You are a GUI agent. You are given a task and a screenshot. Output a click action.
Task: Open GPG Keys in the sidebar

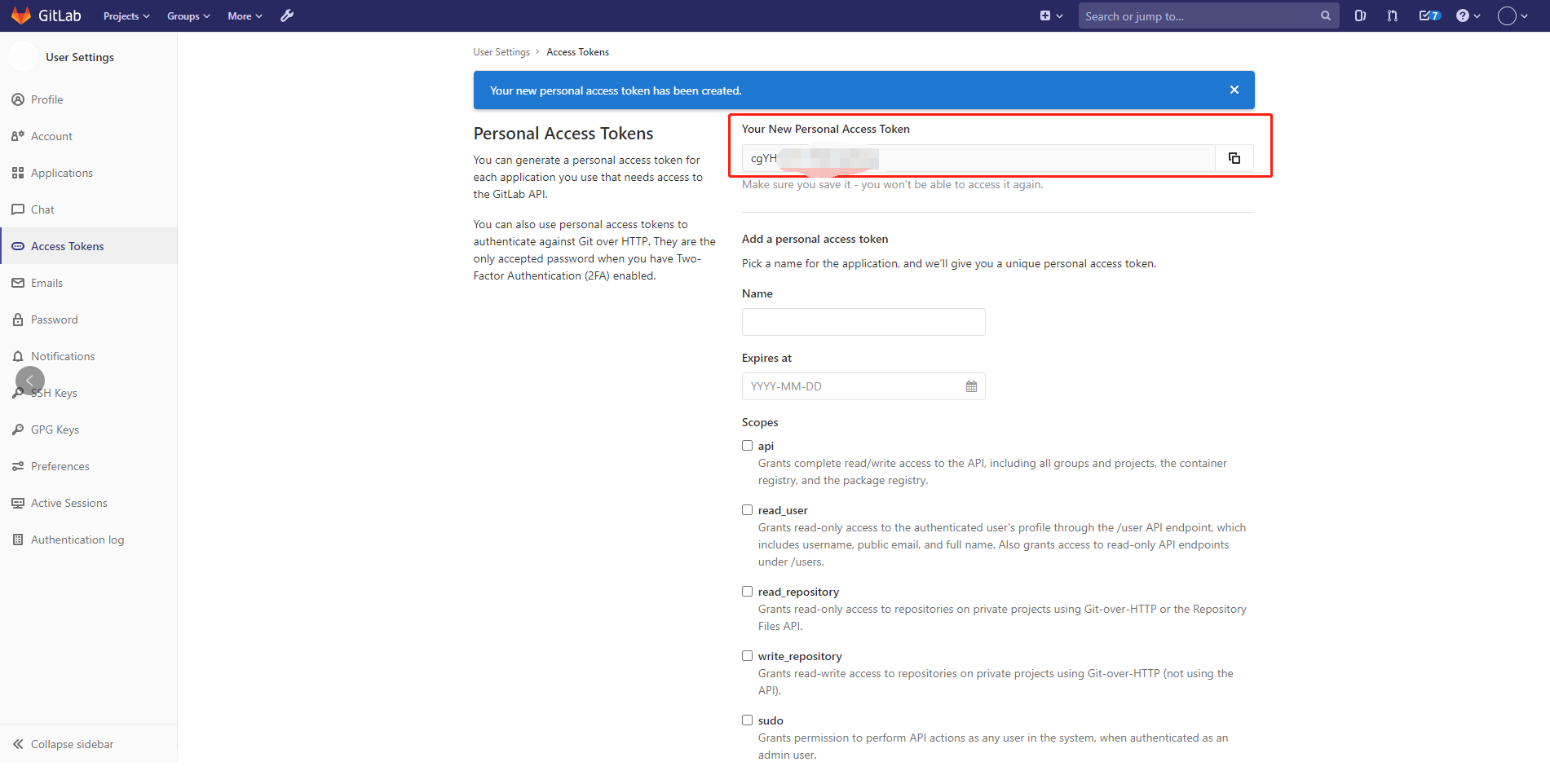click(x=88, y=429)
